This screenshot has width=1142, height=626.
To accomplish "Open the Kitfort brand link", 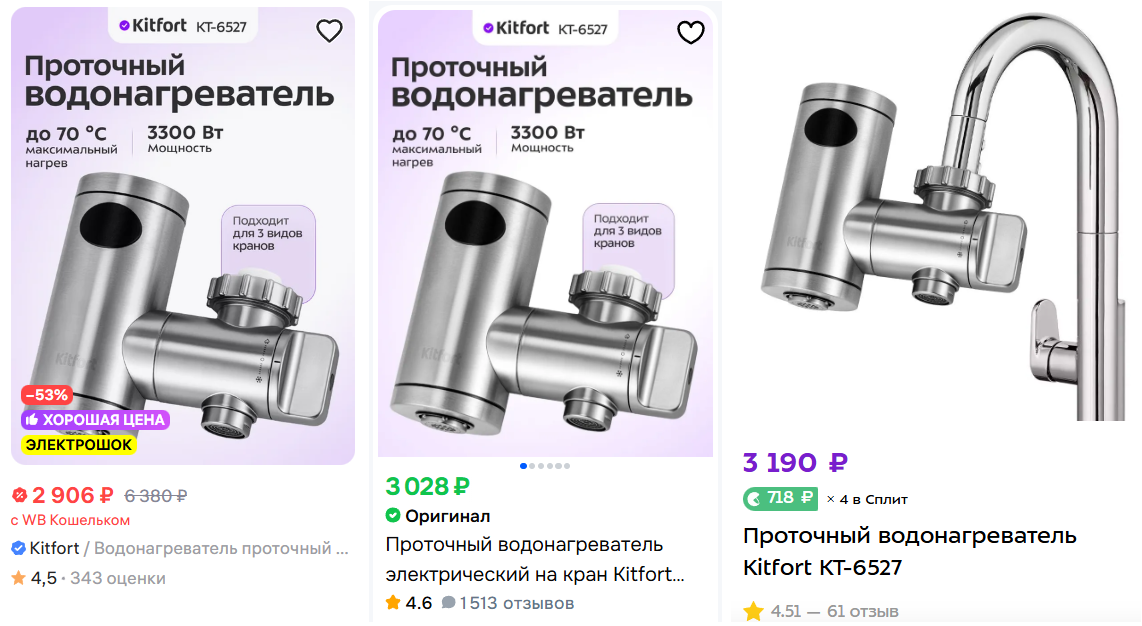I will (x=54, y=548).
